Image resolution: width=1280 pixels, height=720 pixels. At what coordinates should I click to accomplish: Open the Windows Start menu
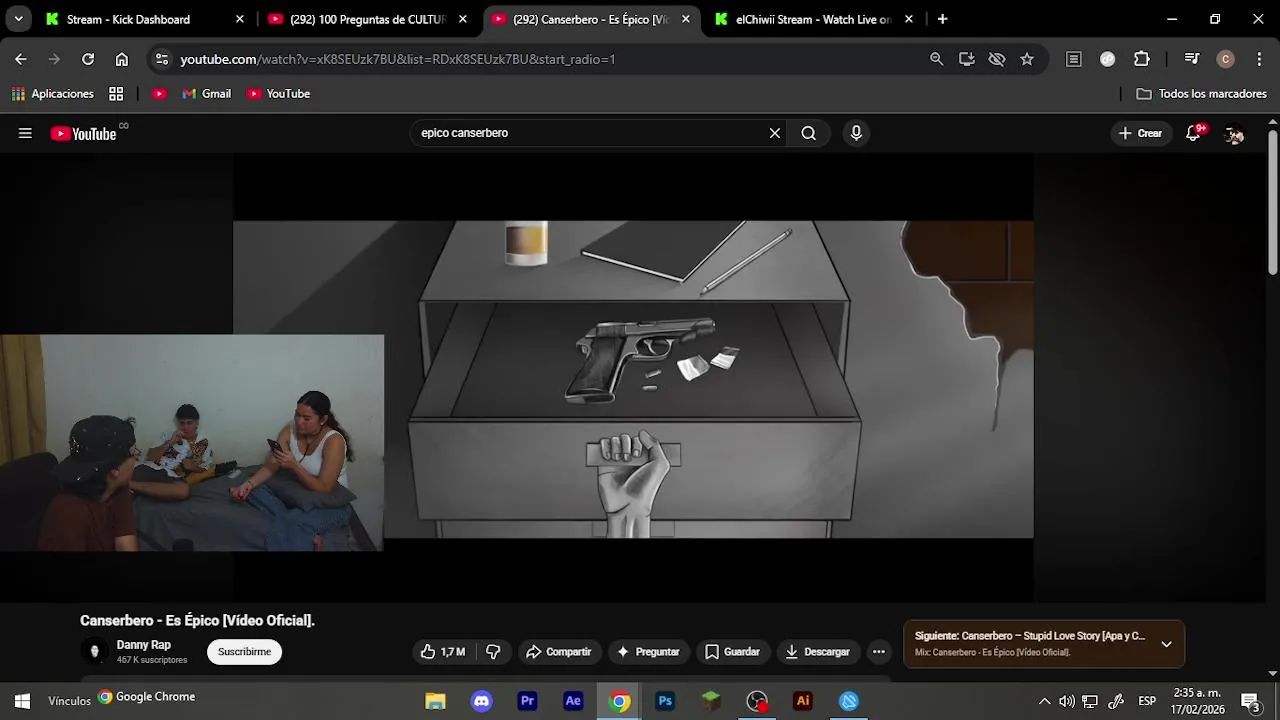22,701
